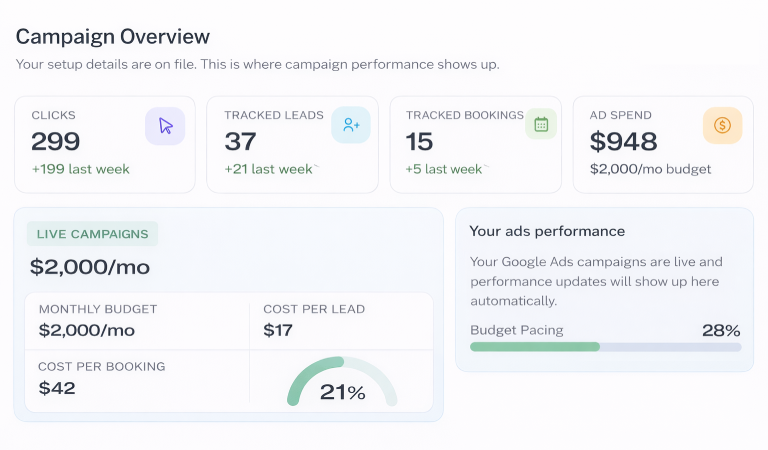Click the calendar icon in Tracked Bookings

tap(541, 125)
